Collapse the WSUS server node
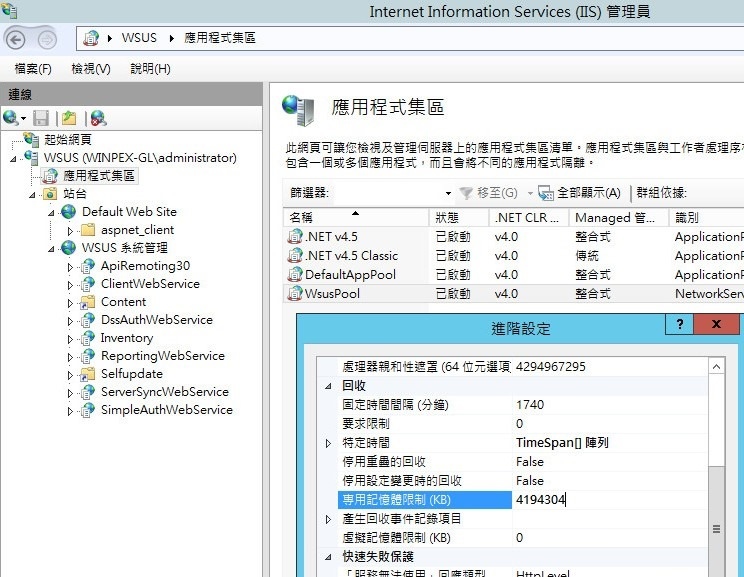Viewport: 744px width, 577px height. tap(13, 158)
